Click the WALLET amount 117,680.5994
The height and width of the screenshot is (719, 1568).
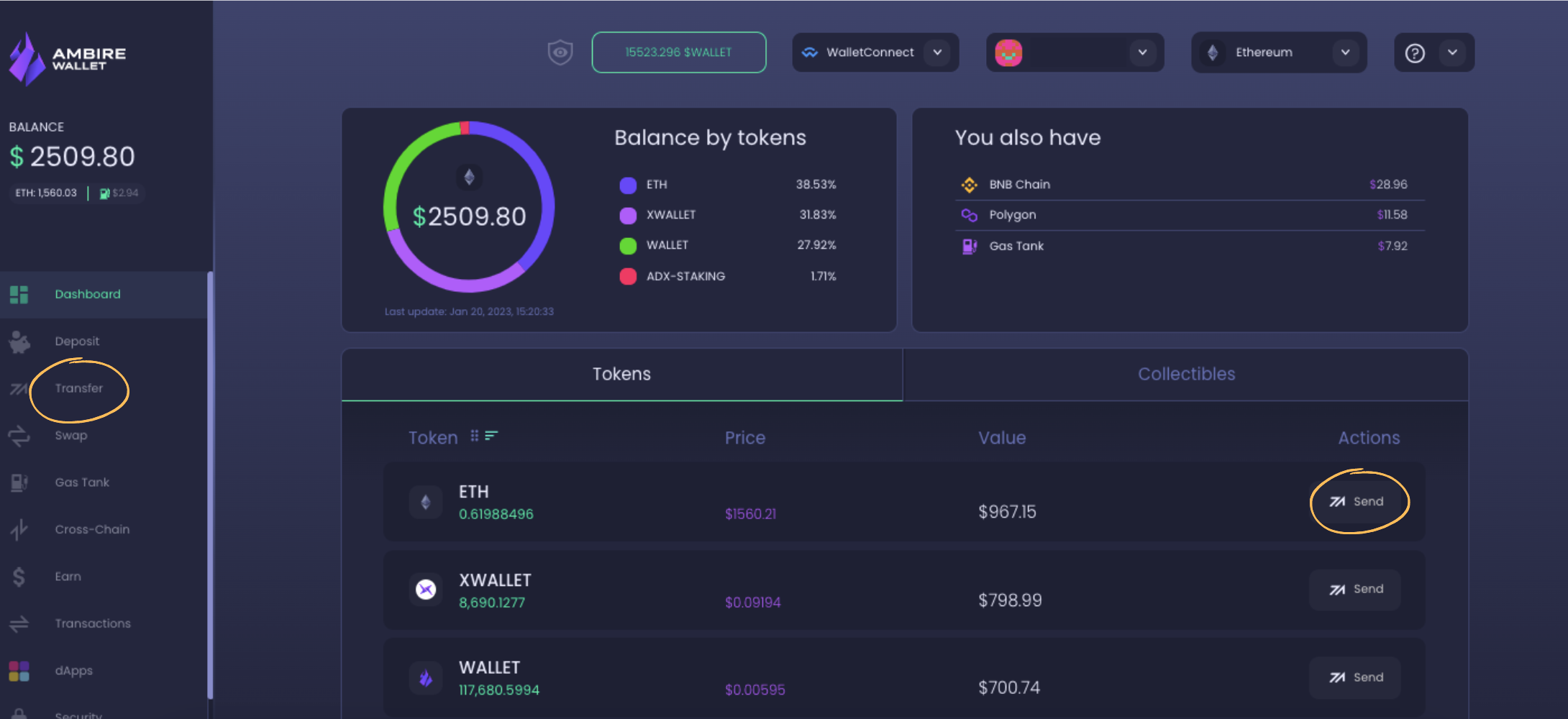[499, 690]
